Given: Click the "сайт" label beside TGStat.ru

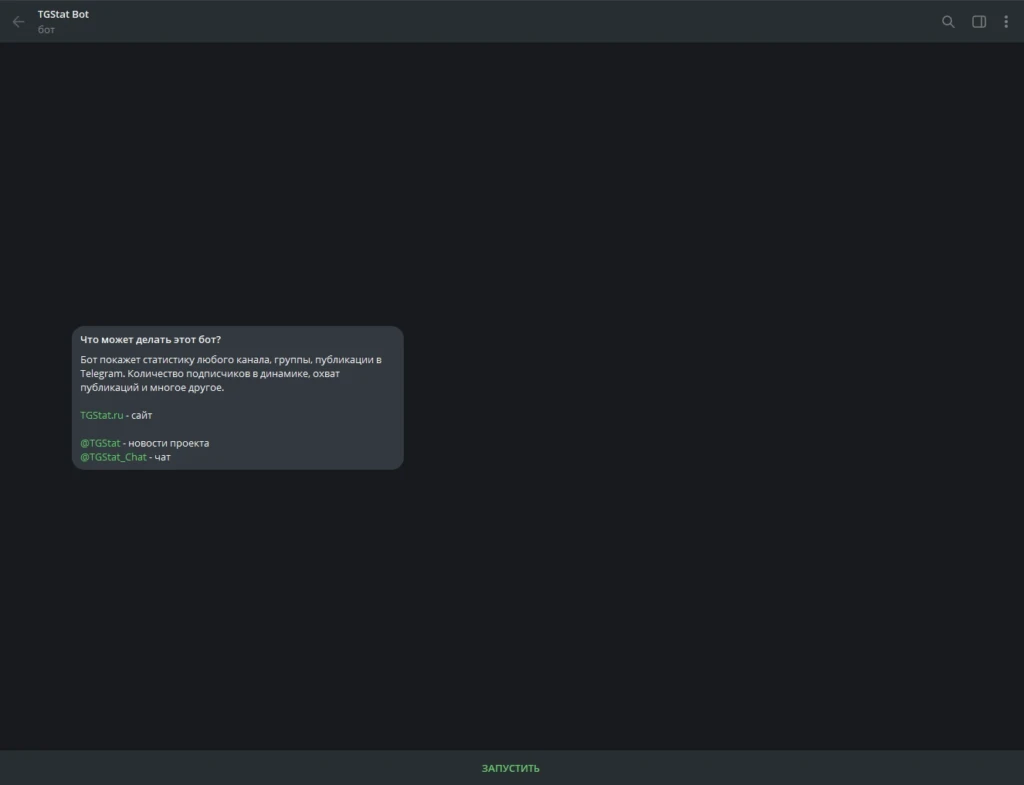Looking at the screenshot, I should tap(142, 415).
